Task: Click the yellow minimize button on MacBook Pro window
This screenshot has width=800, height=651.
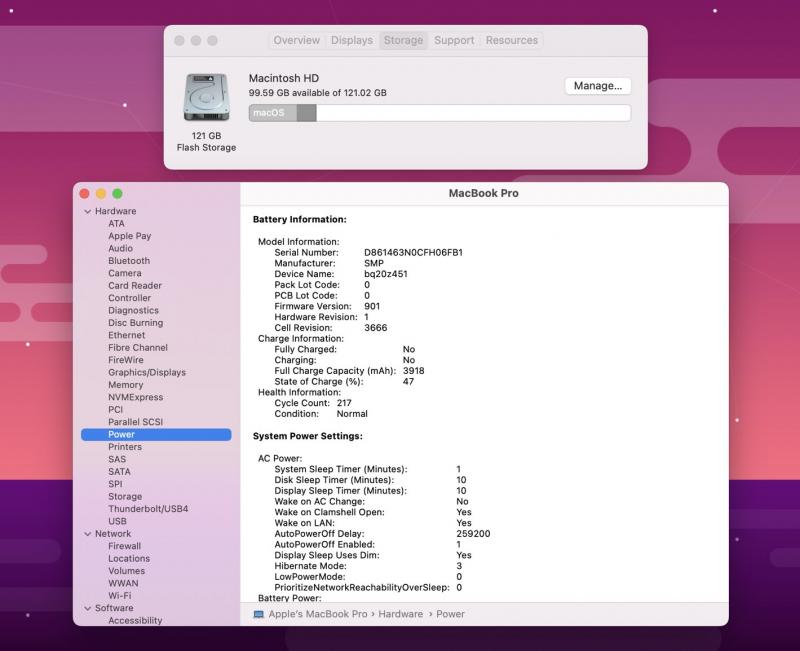Action: click(x=101, y=194)
